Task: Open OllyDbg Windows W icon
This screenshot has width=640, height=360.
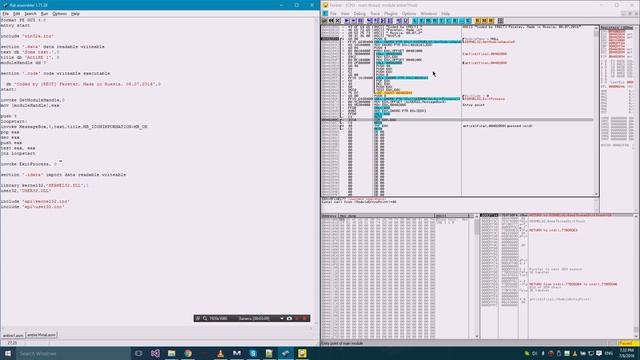Action: (434, 20)
